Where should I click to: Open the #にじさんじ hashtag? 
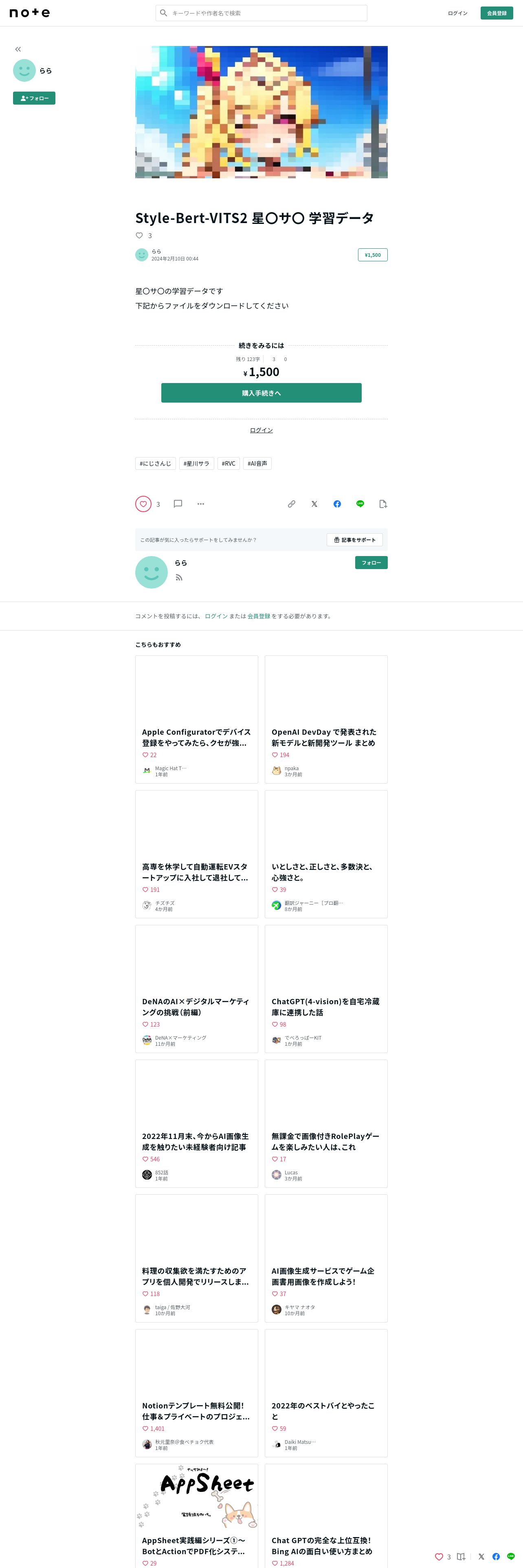coord(155,464)
